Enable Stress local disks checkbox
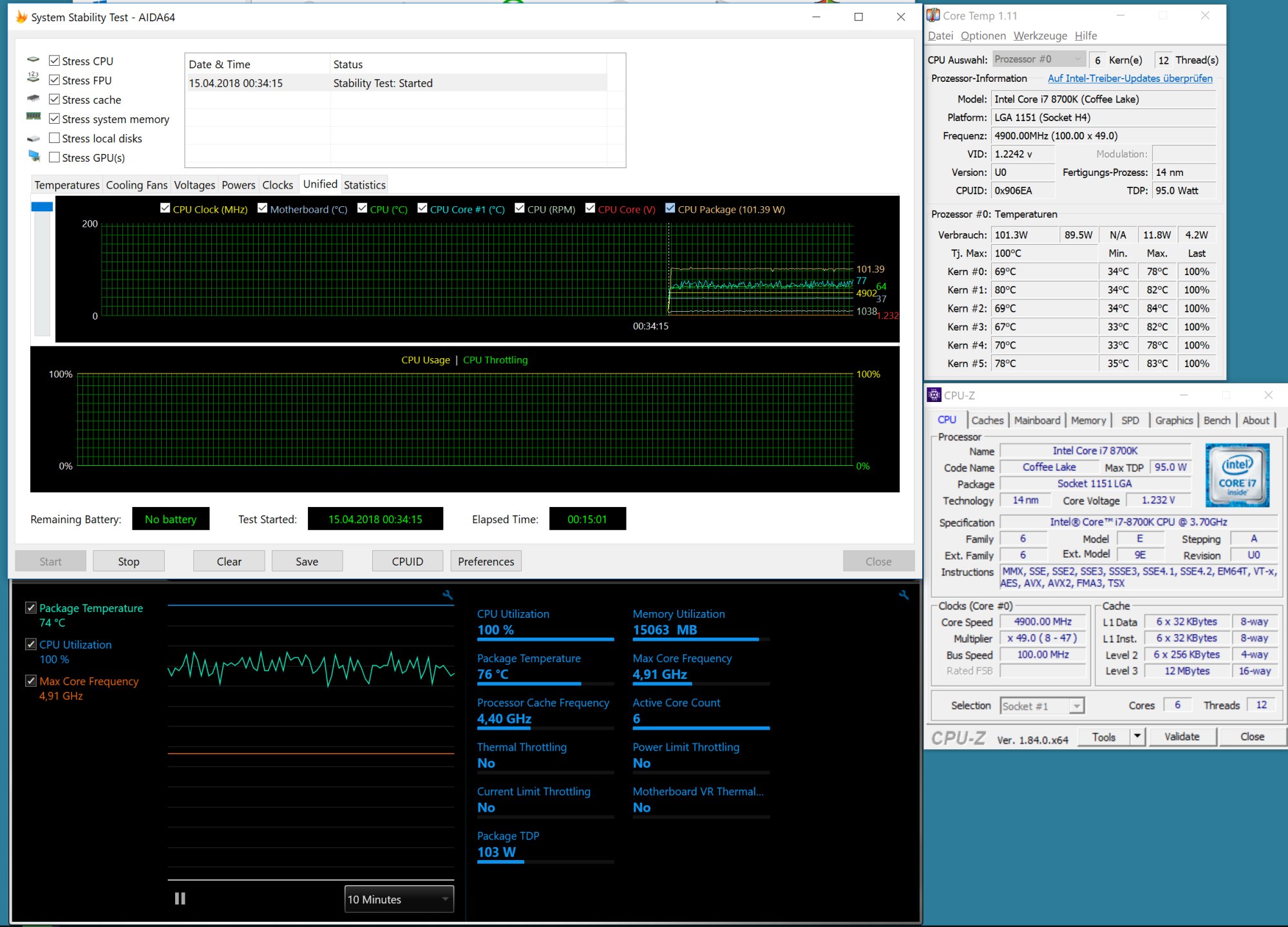Viewport: 1288px width, 927px height. pos(55,138)
